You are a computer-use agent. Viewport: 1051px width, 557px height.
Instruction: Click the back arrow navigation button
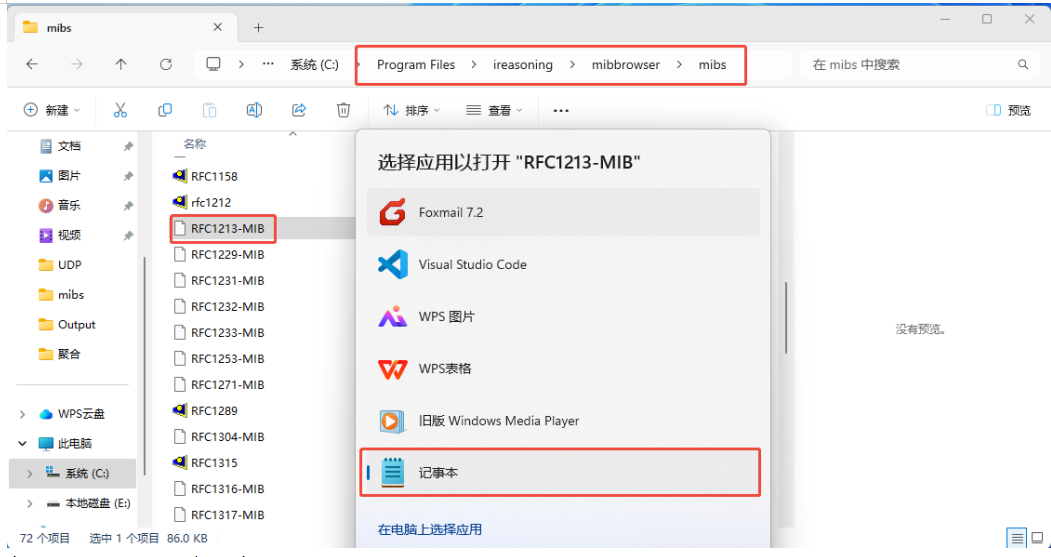[x=32, y=64]
